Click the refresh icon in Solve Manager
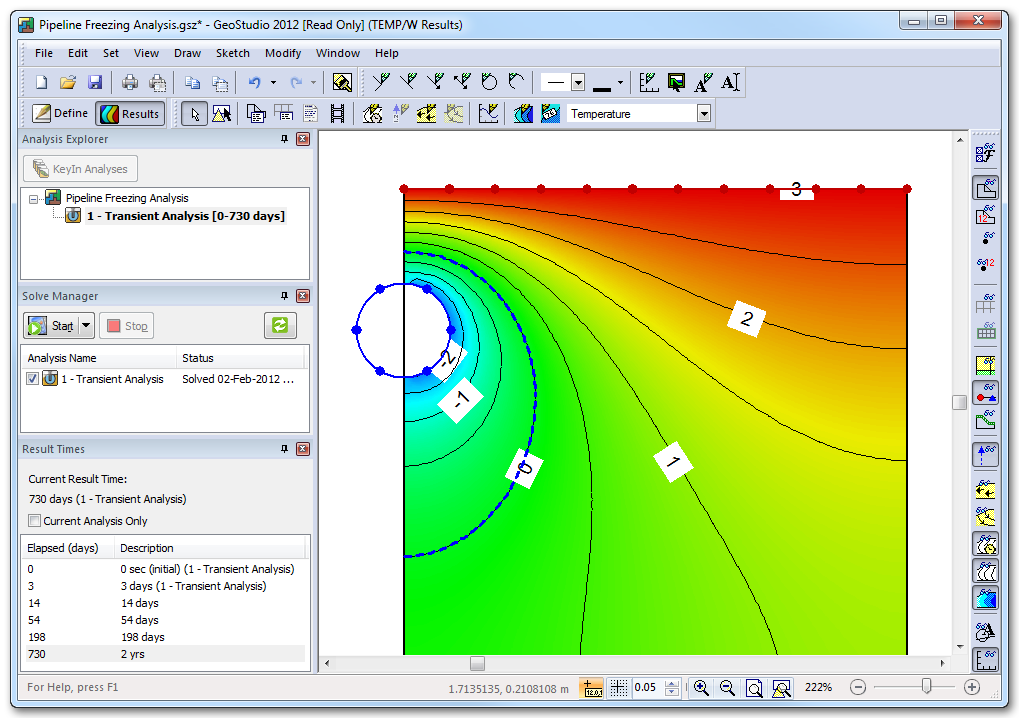This screenshot has height=718, width=1019. [280, 325]
